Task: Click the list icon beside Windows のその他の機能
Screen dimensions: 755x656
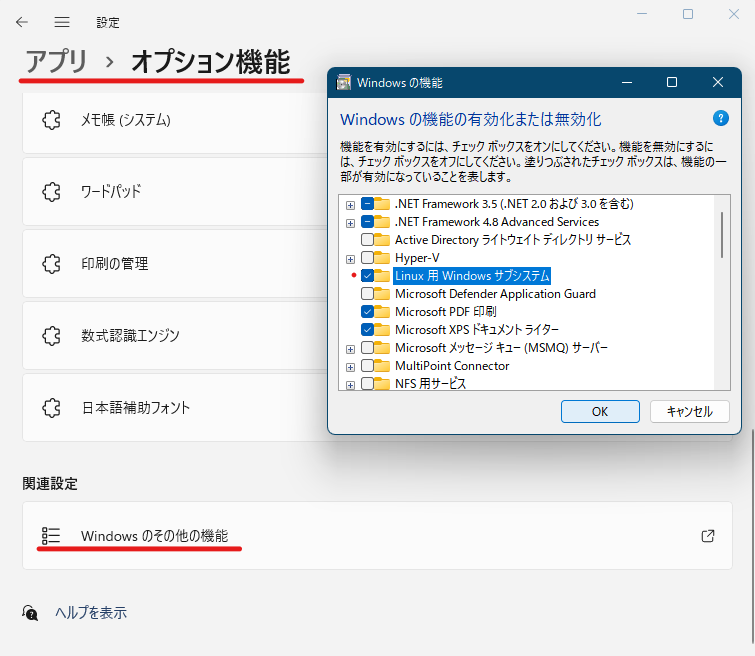Action: pos(51,536)
